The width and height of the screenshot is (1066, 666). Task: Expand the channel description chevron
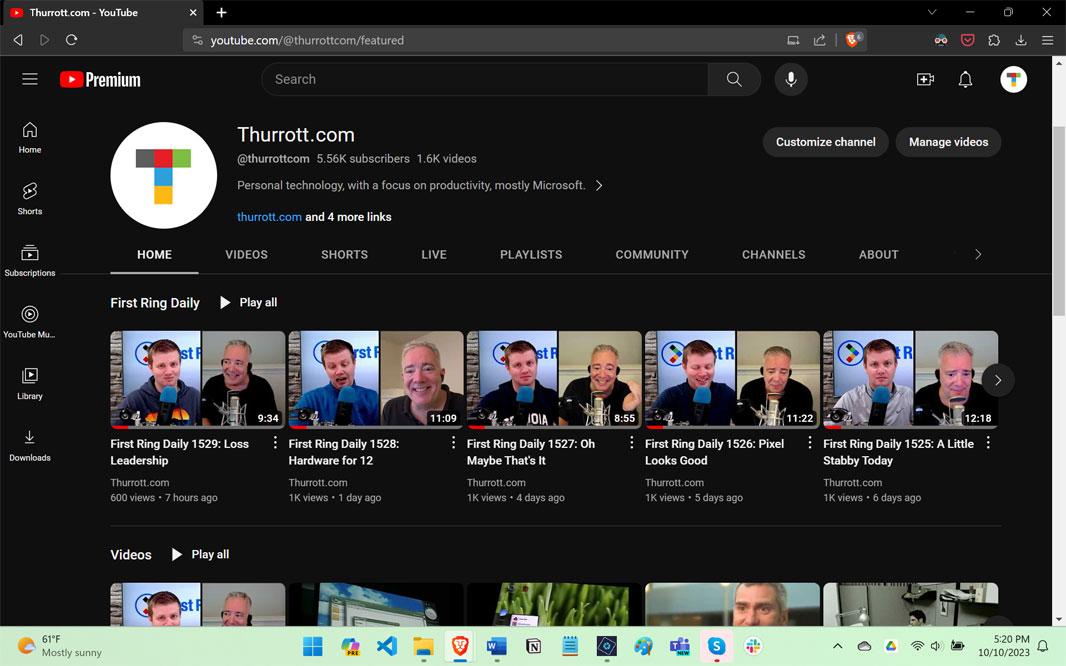click(599, 185)
